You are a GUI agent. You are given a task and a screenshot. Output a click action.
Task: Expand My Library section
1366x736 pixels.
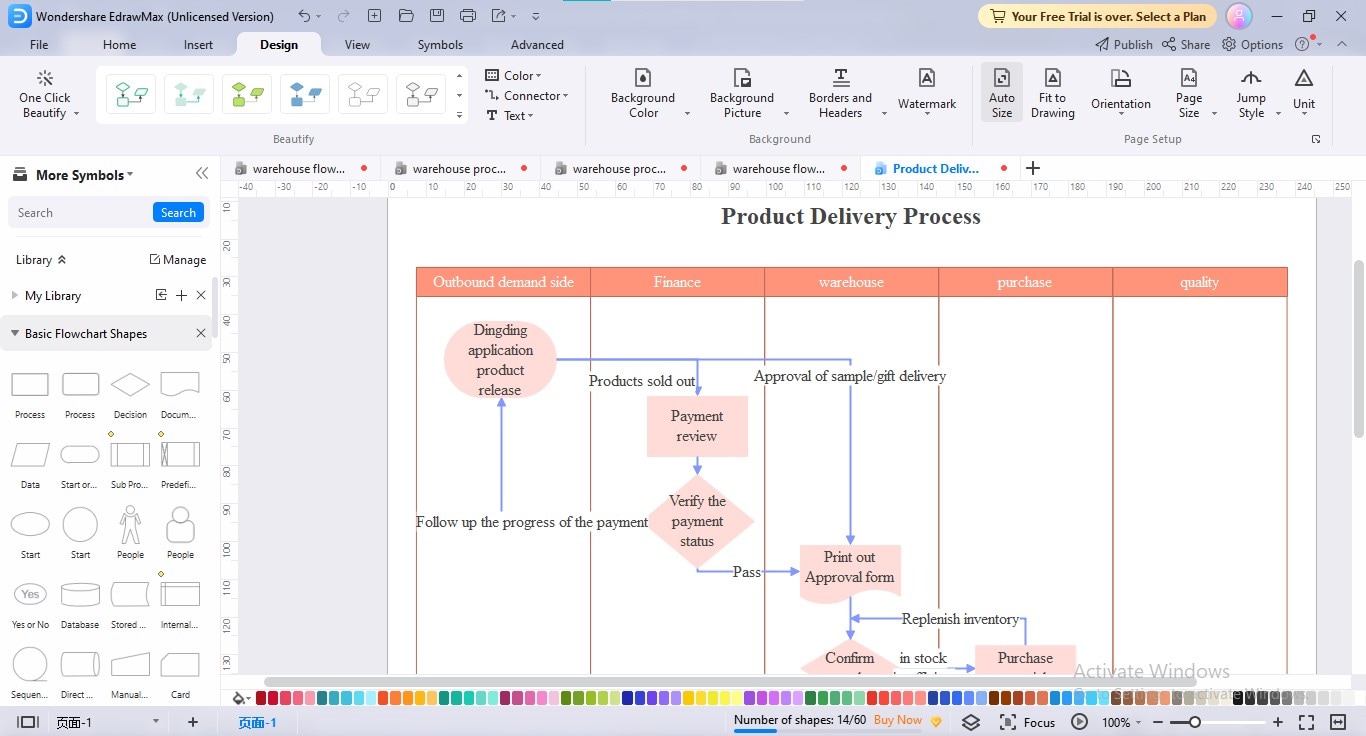point(15,296)
